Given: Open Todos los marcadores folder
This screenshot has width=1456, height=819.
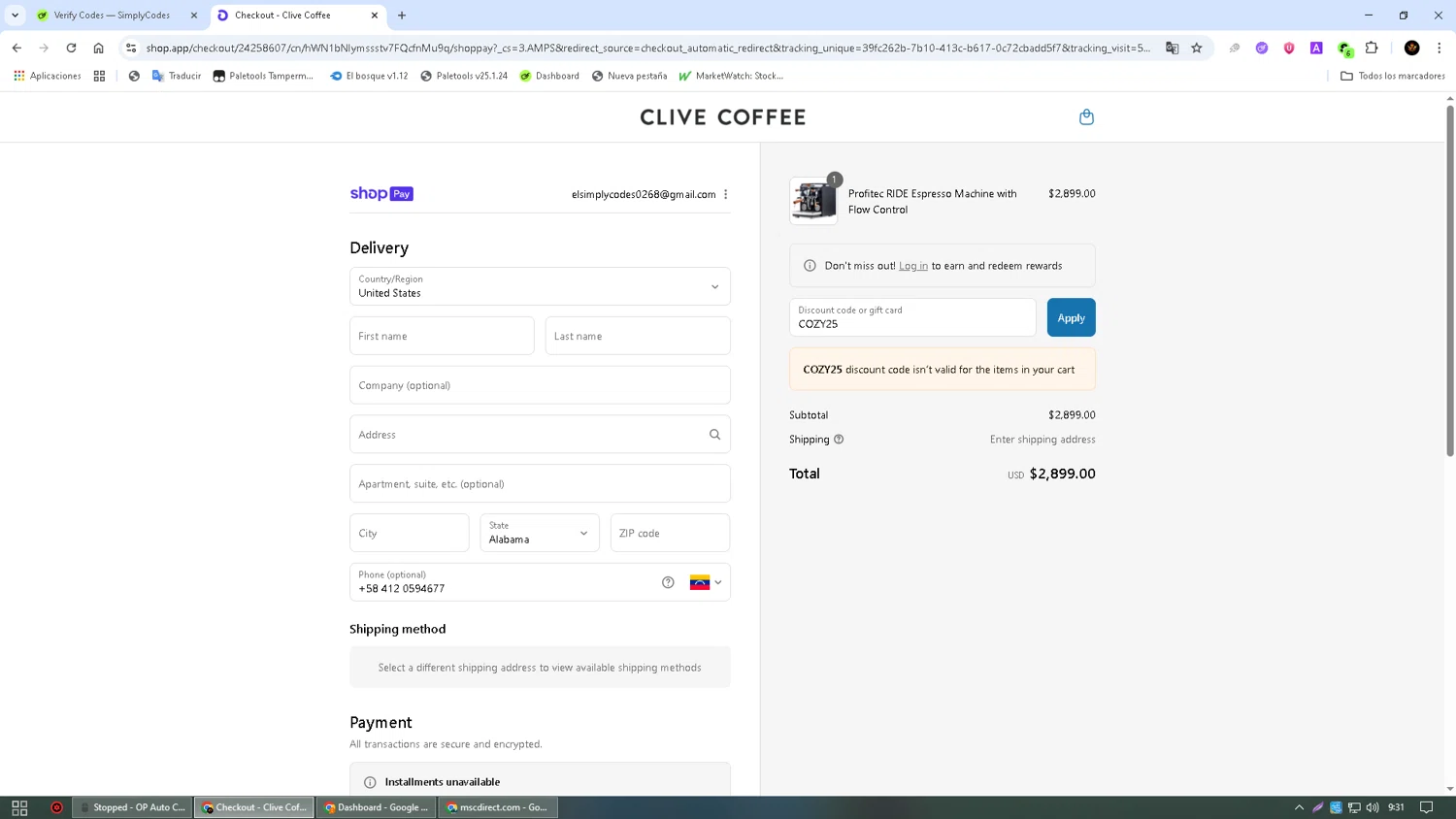Looking at the screenshot, I should point(1393,76).
